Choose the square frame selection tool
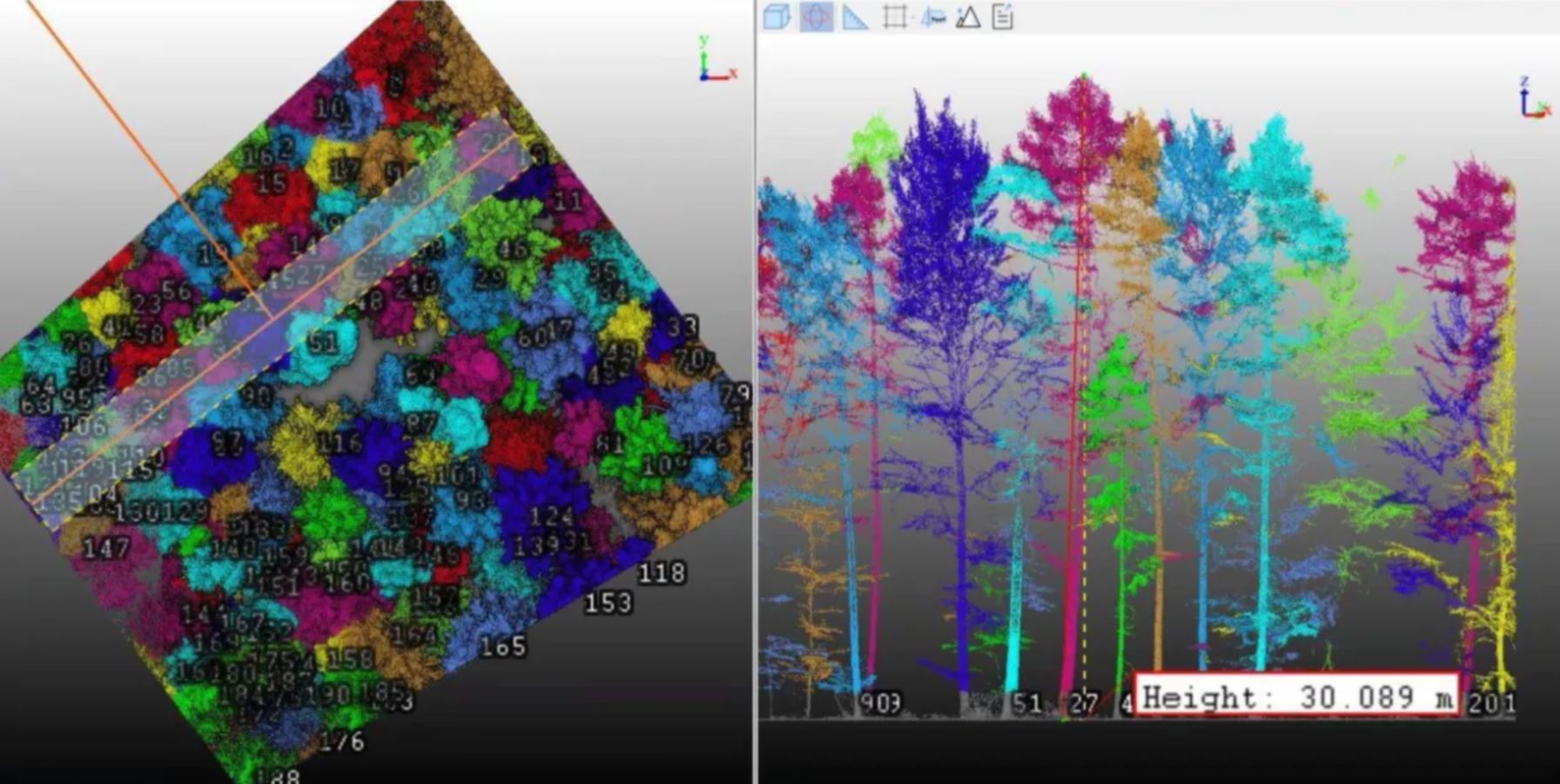This screenshot has height=784, width=1560. point(895,17)
